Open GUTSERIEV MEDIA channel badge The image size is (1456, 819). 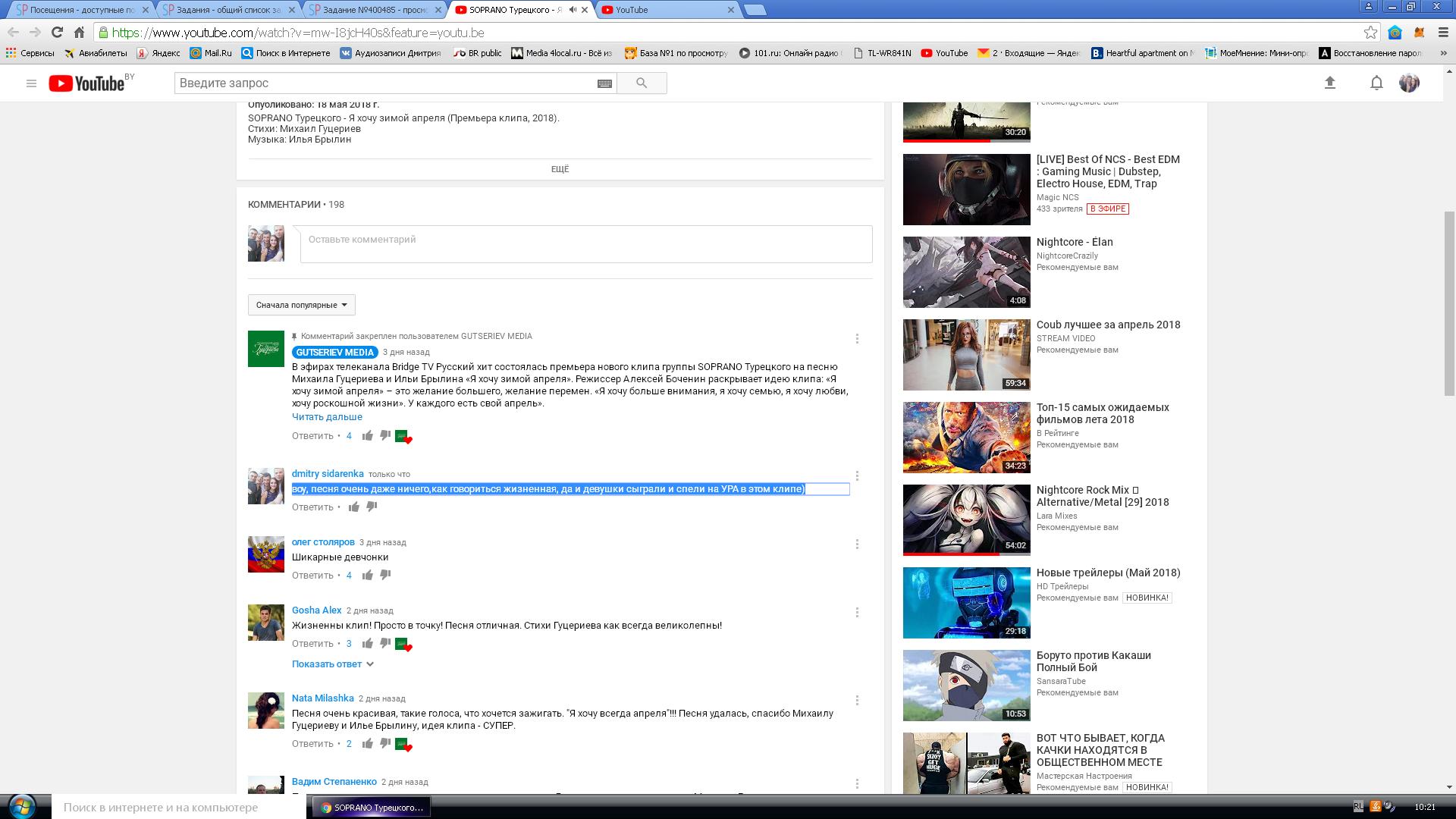point(334,353)
